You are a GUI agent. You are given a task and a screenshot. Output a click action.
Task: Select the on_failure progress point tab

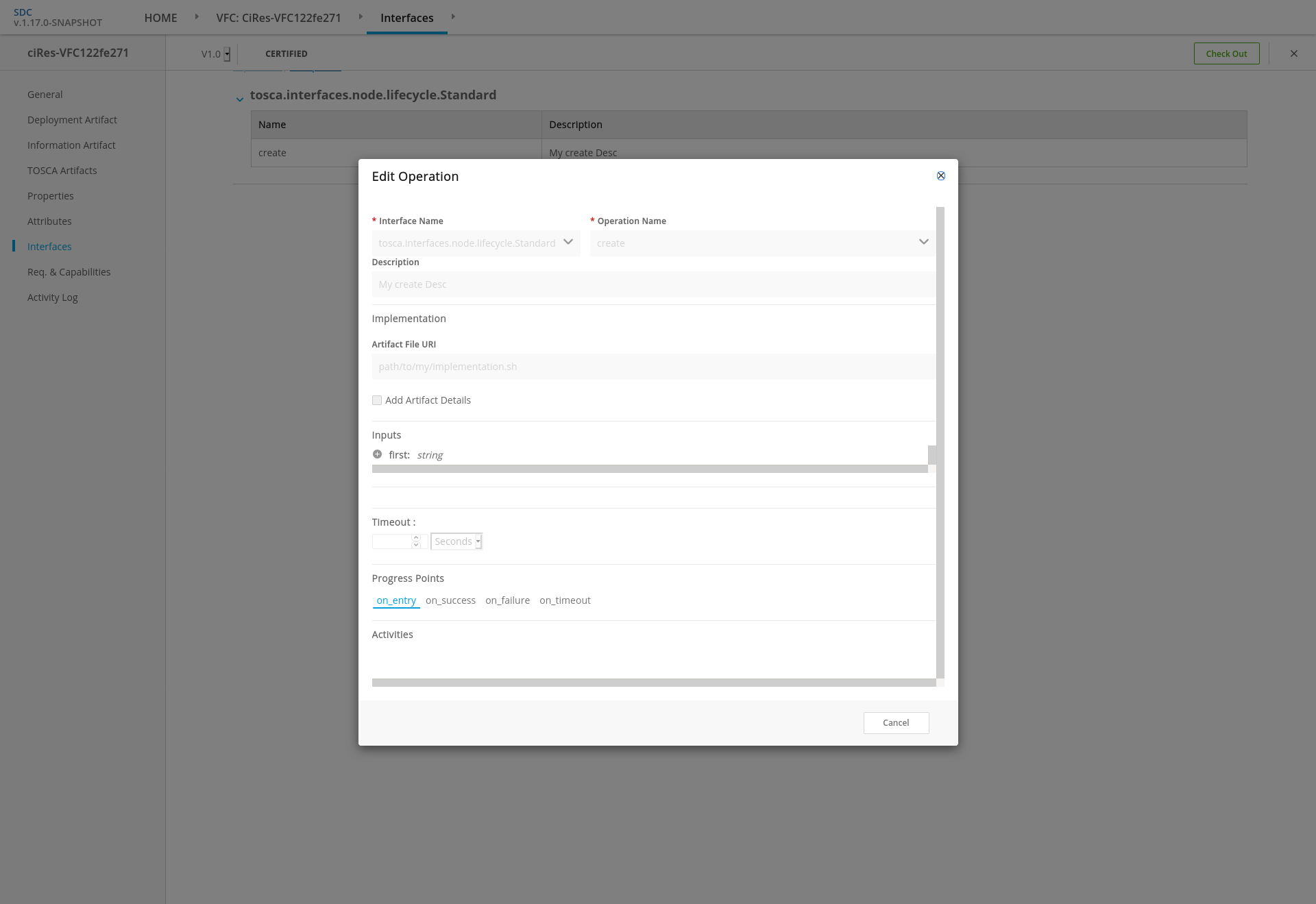[507, 600]
